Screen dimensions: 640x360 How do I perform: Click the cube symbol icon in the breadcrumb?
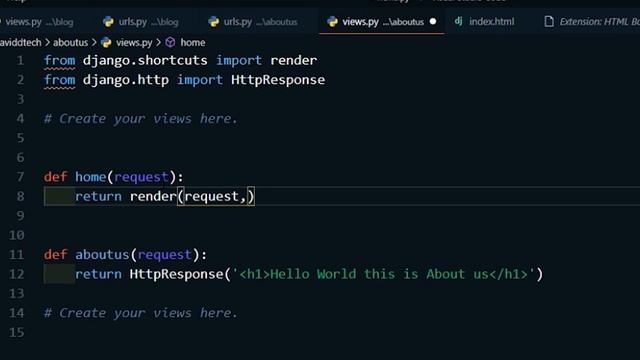point(170,42)
